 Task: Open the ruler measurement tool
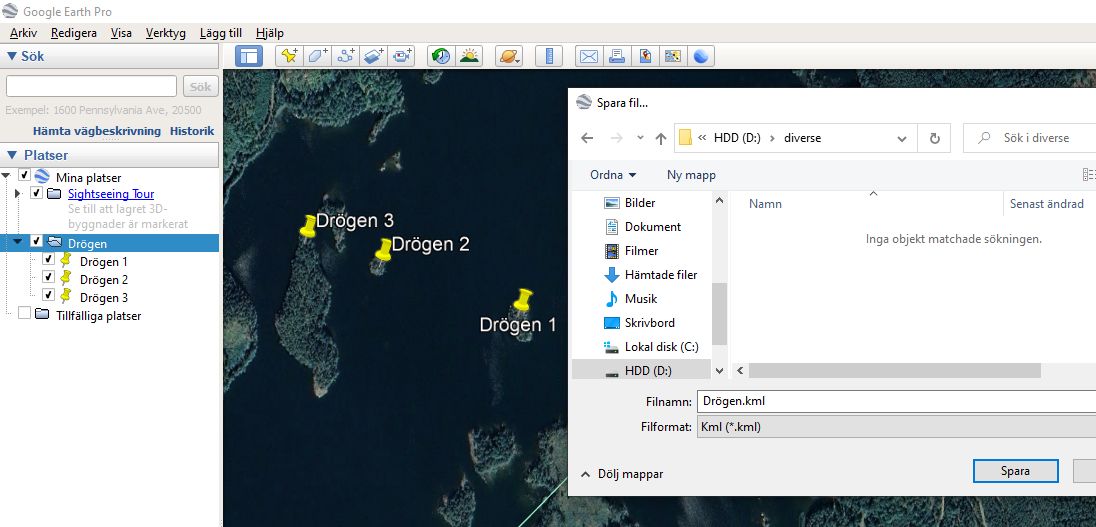click(x=548, y=56)
